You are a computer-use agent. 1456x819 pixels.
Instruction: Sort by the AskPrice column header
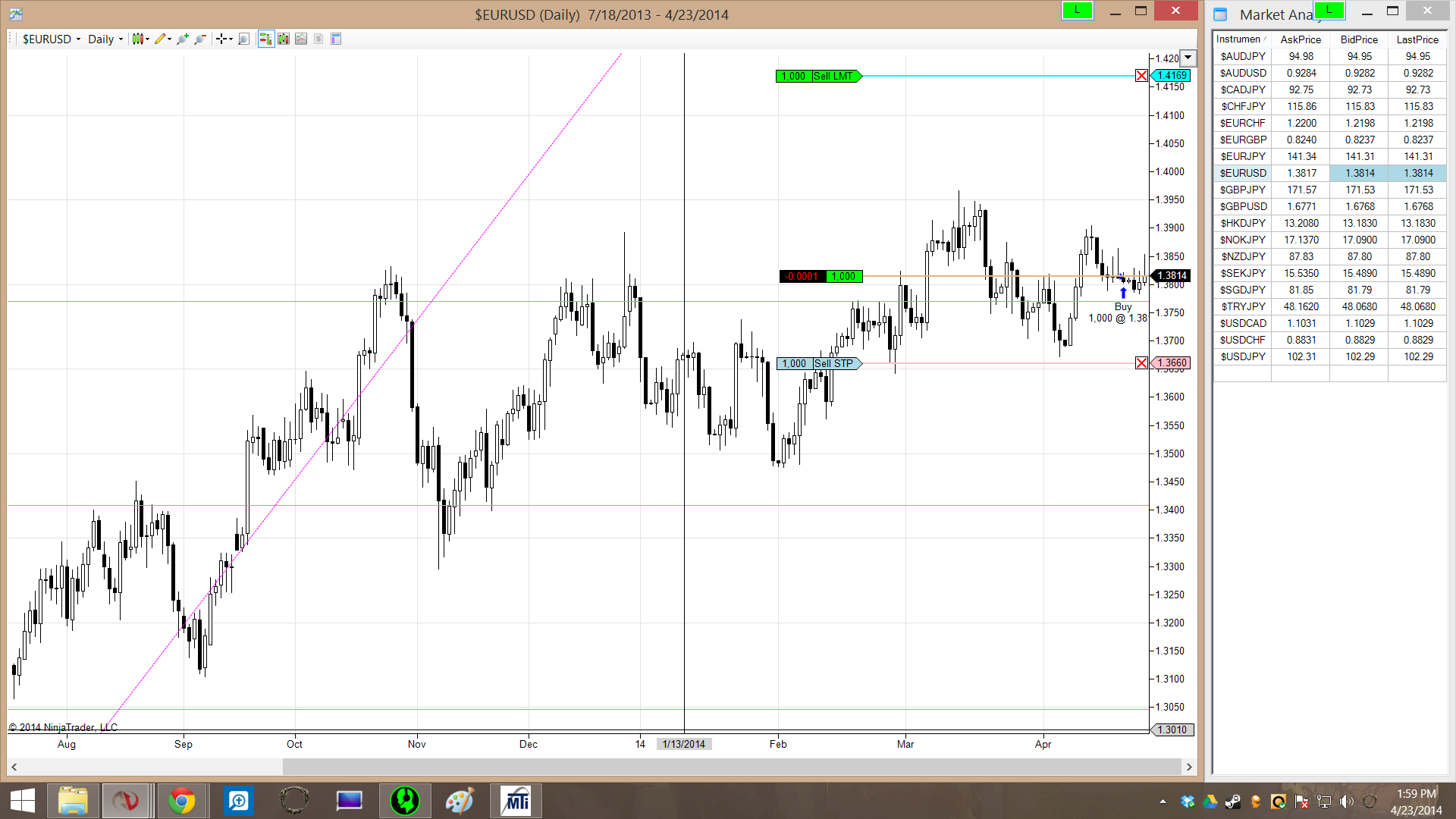[x=1301, y=39]
